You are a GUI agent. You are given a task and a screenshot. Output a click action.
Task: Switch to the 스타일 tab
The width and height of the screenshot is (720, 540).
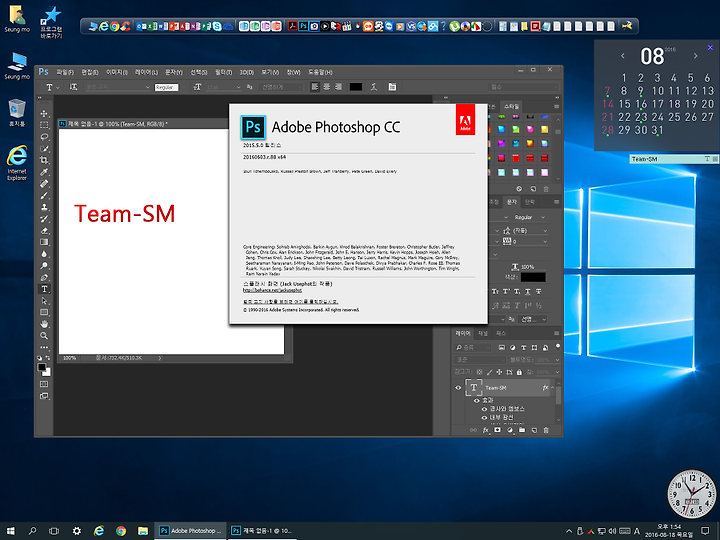511,106
